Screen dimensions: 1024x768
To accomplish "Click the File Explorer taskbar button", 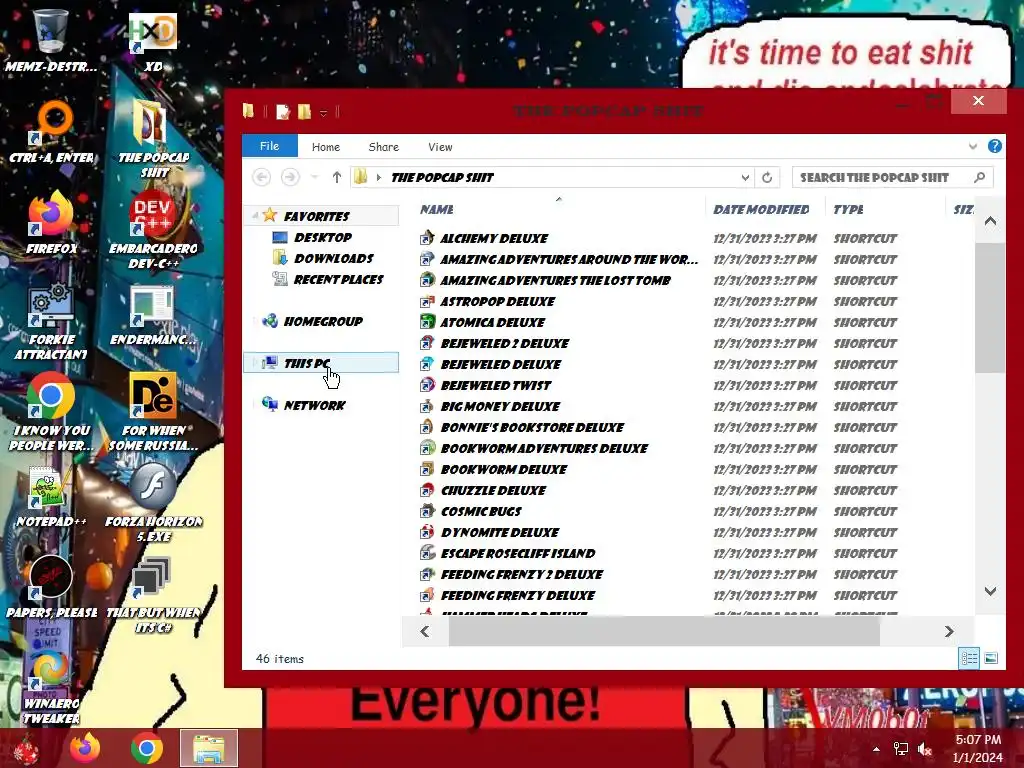I will (x=209, y=748).
